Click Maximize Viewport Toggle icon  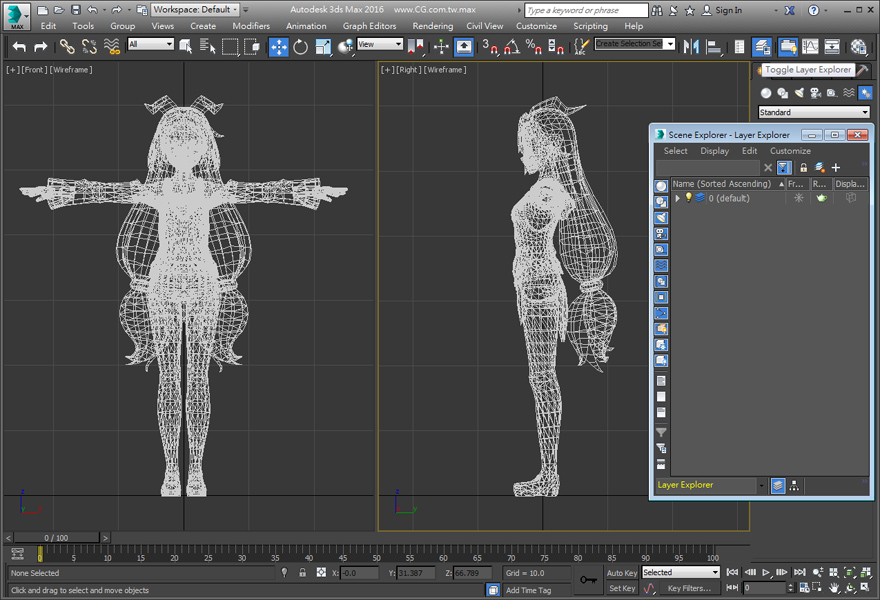(865, 588)
